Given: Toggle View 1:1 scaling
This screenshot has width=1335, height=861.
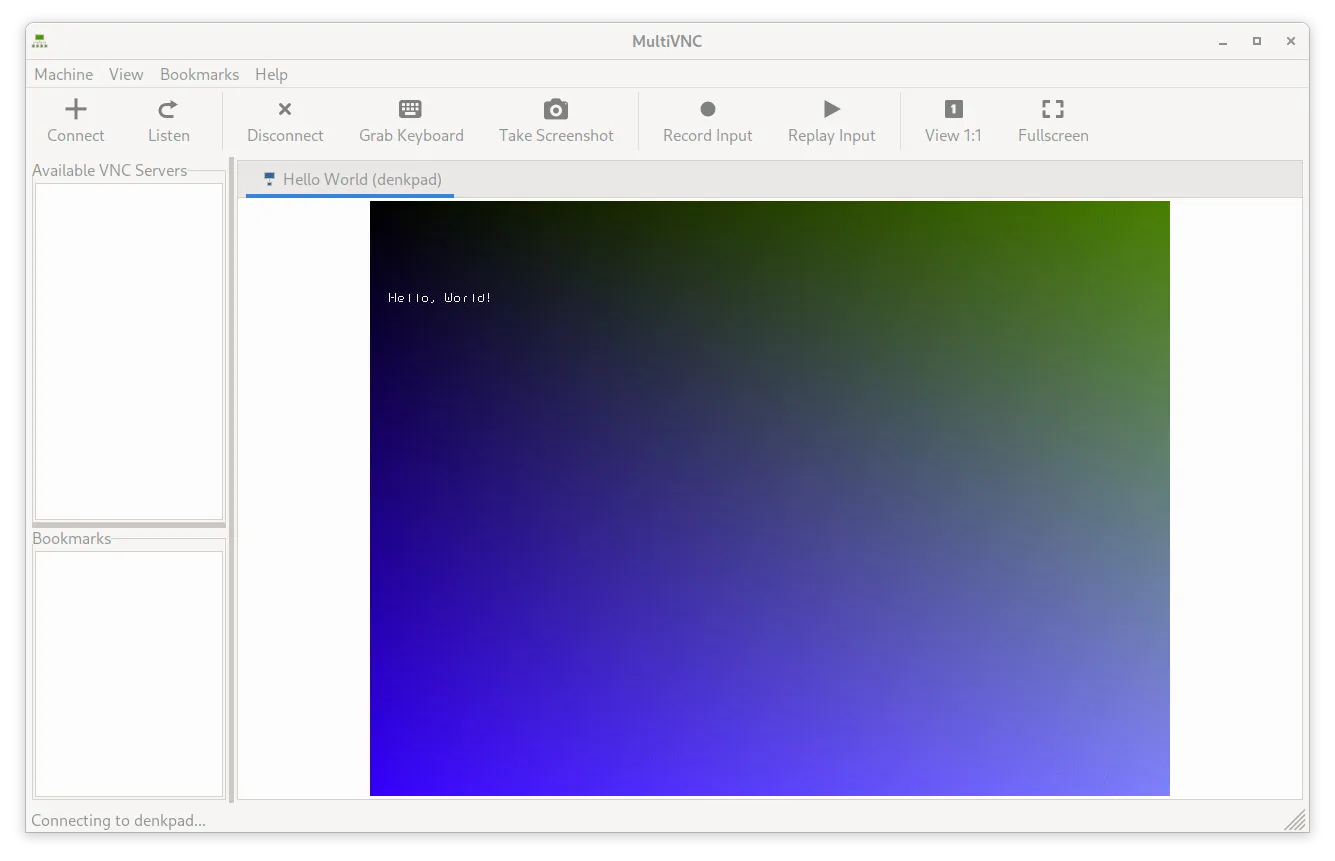Looking at the screenshot, I should [x=953, y=120].
